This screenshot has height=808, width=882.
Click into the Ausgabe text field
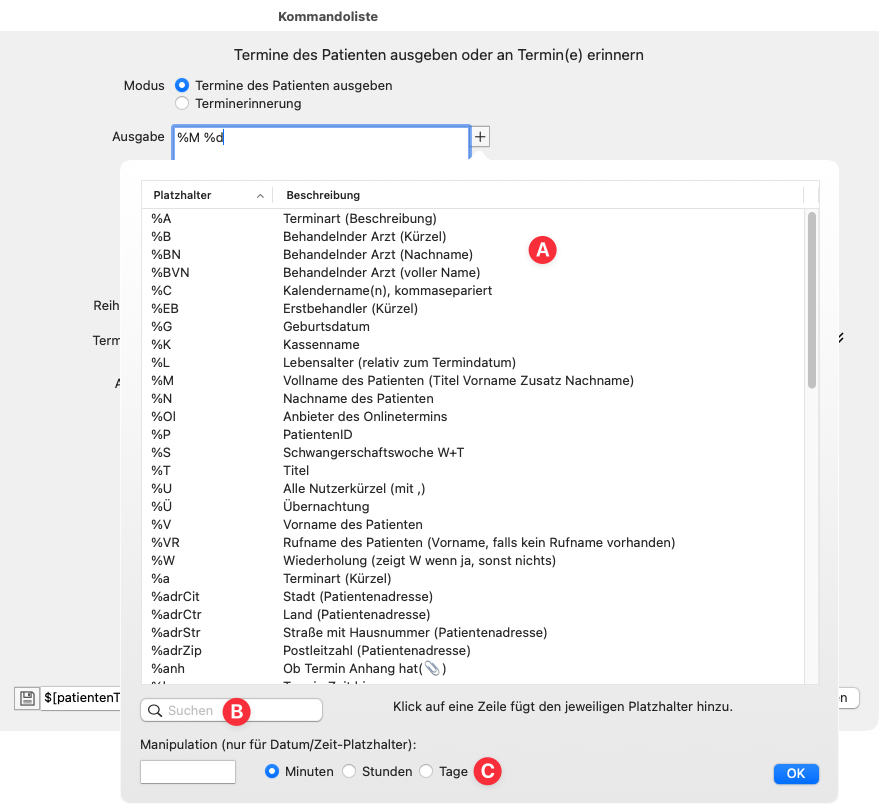[x=321, y=143]
